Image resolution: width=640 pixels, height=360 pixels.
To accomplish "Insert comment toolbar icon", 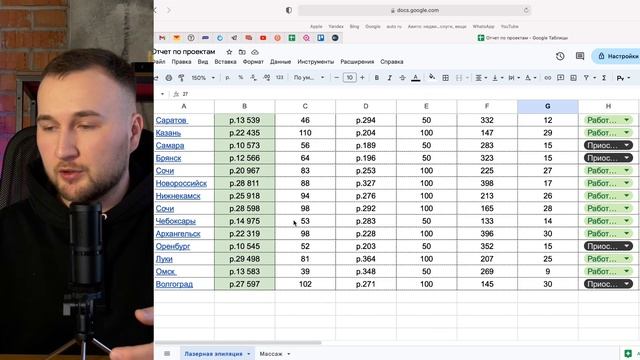I will click(560, 78).
